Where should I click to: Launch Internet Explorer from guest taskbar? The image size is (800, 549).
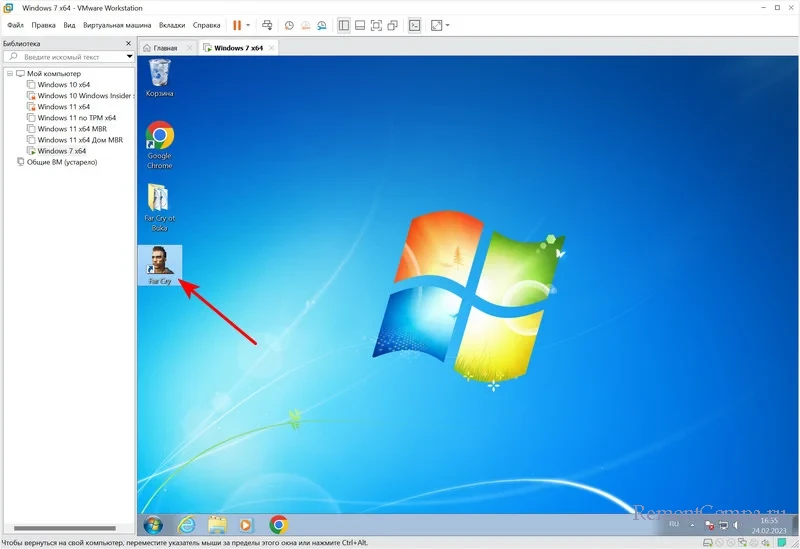(x=187, y=525)
